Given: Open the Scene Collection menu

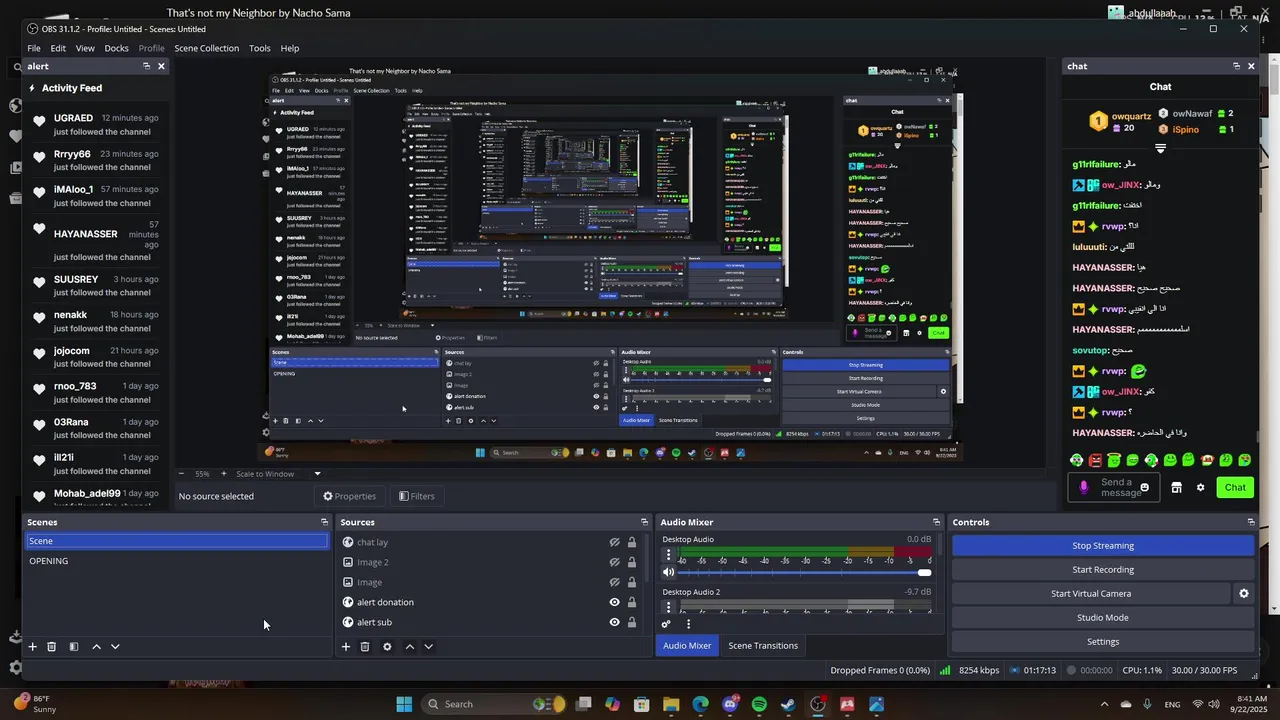Looking at the screenshot, I should [x=207, y=48].
